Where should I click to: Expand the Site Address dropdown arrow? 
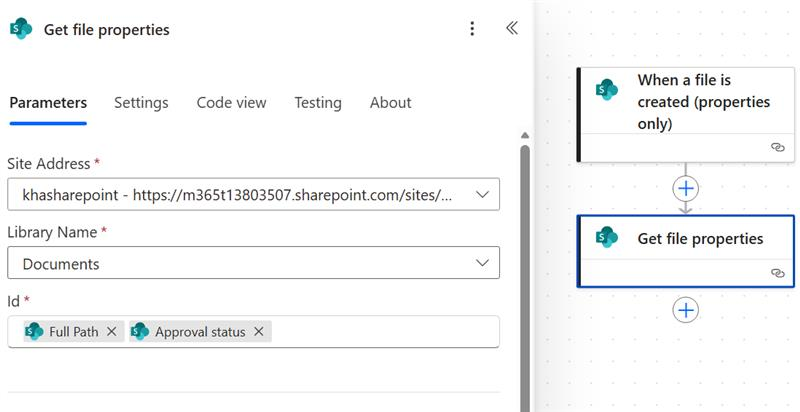[x=482, y=194]
